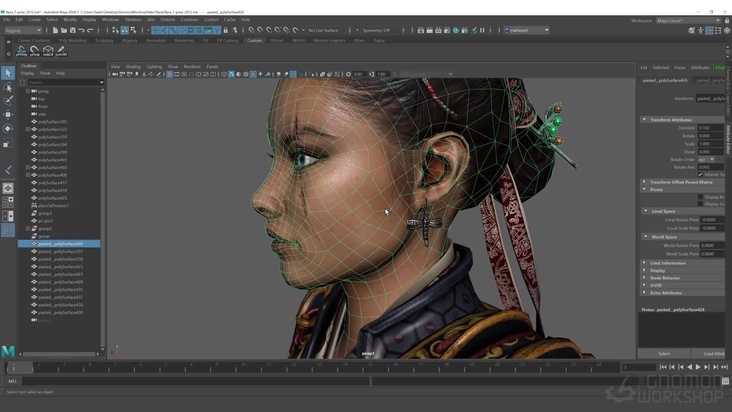Viewport: 732px width, 412px height.
Task: Open the Script Editor icon
Action: click(725, 381)
